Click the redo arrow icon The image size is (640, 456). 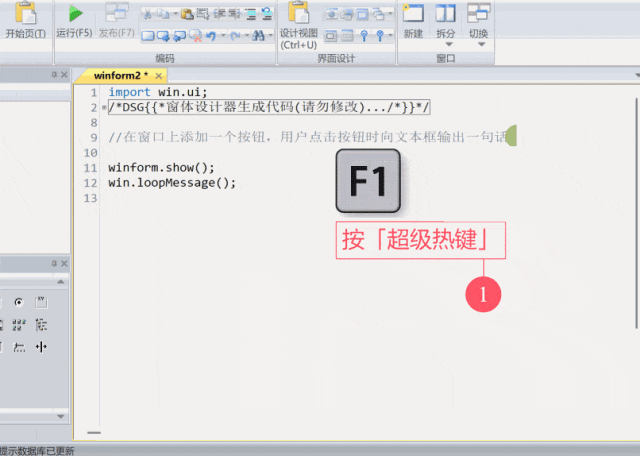tap(236, 36)
